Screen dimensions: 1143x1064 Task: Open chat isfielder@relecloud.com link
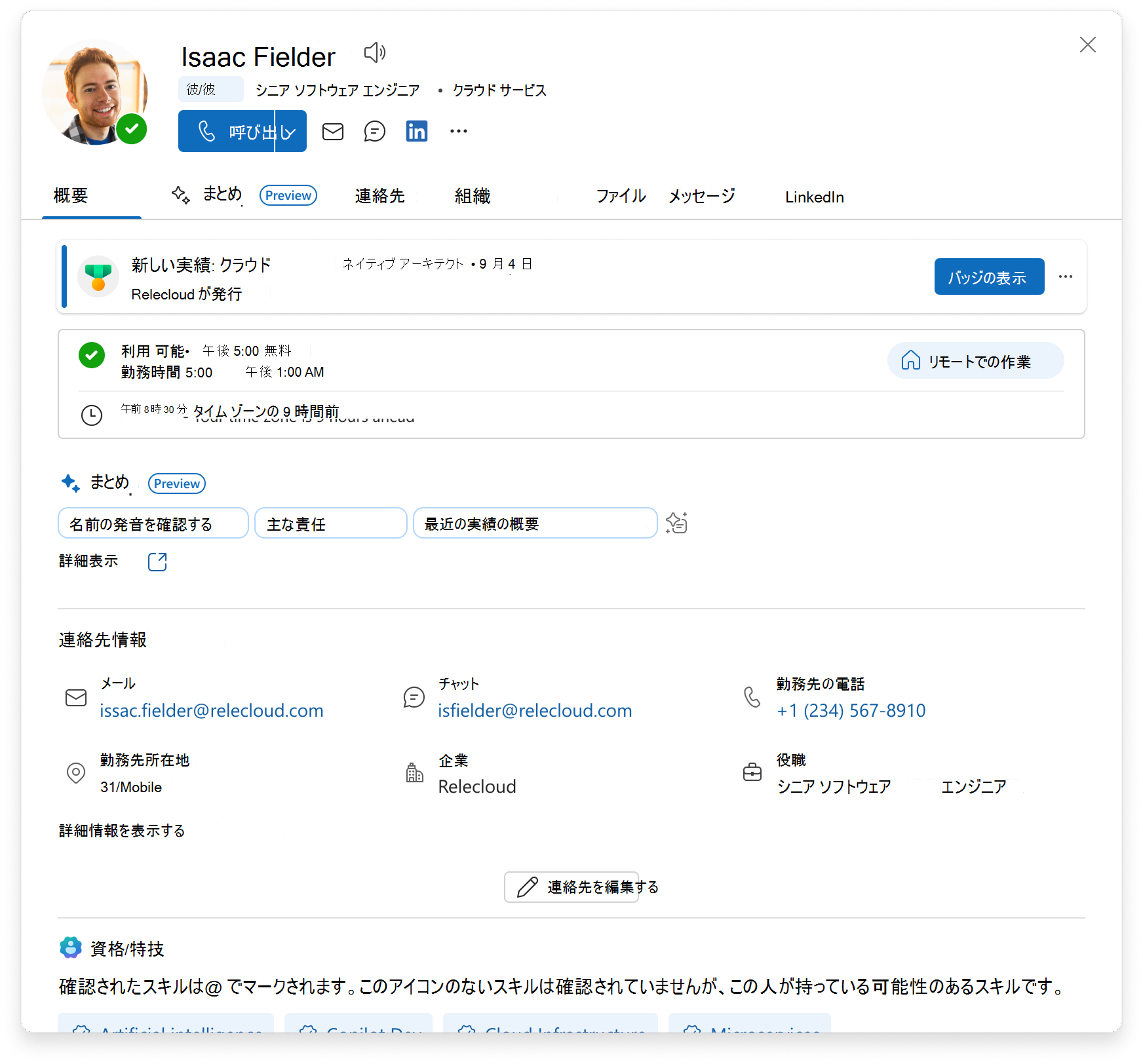pos(535,710)
